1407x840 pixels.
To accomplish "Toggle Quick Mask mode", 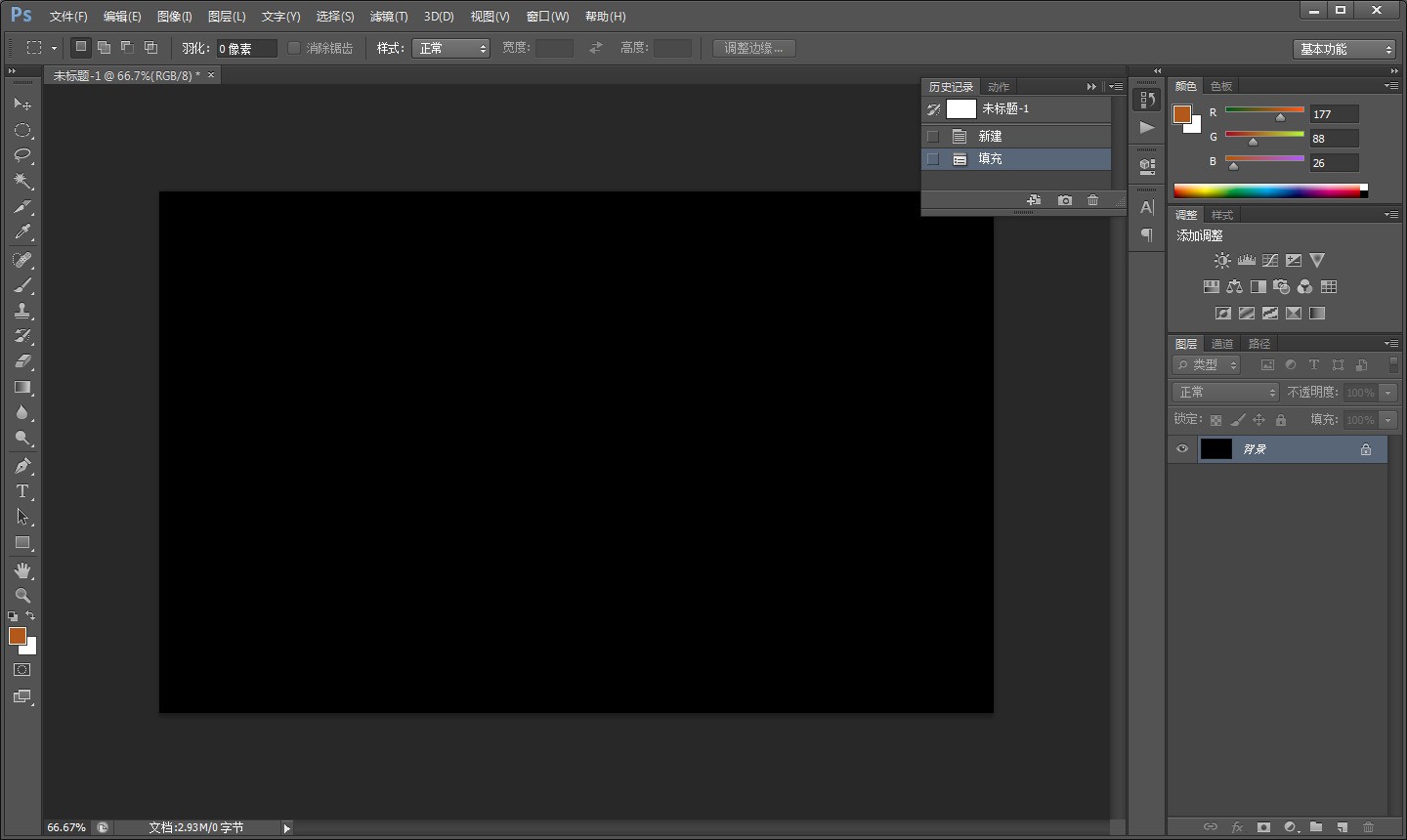I will pos(22,670).
